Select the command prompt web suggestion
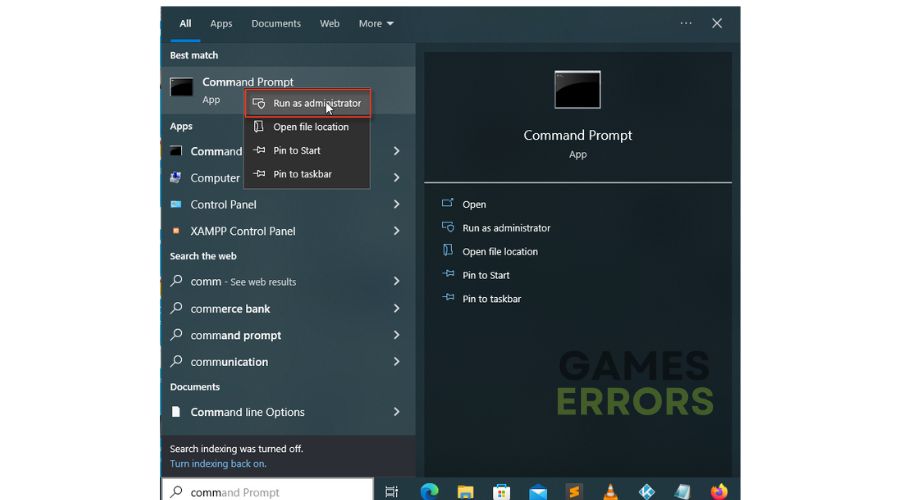Viewport: 900px width, 500px height. [x=288, y=335]
